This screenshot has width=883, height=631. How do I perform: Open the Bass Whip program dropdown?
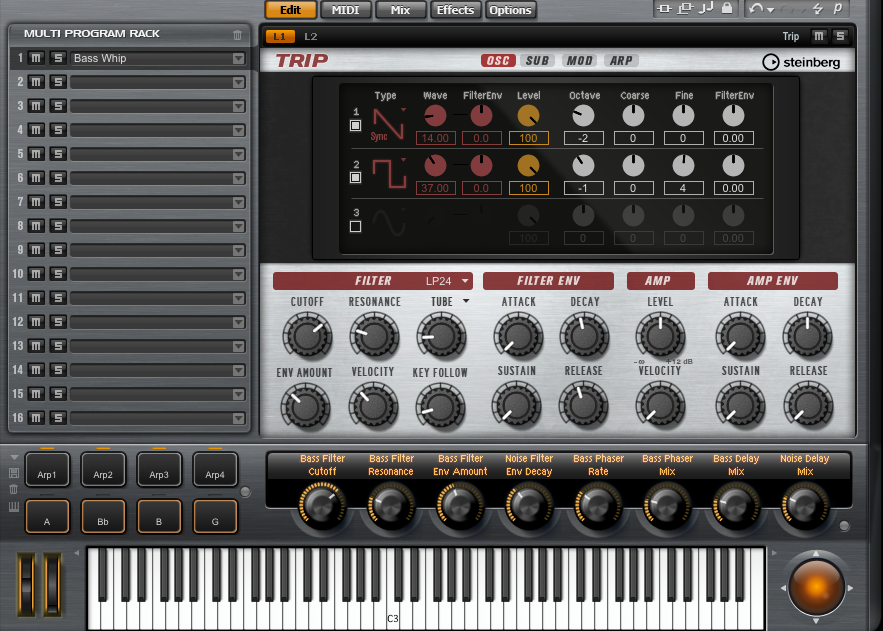239,59
